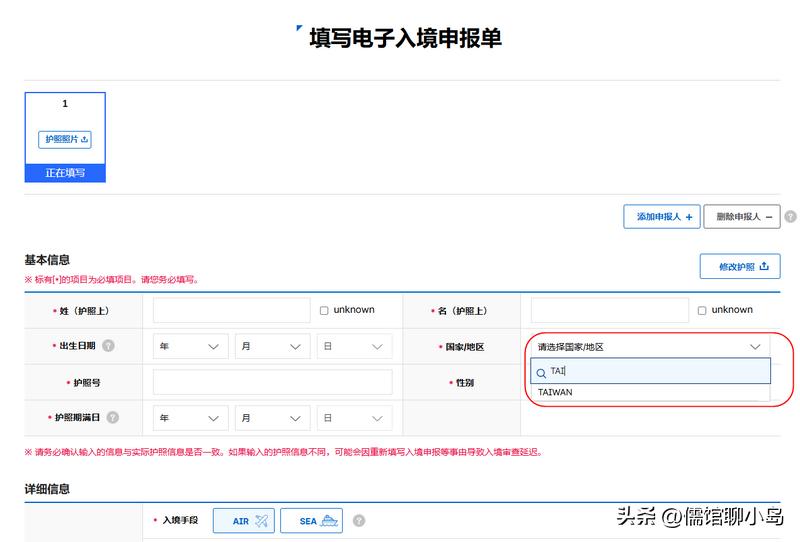Viewport: 800px width, 542px height.
Task: Click the given name input field
Action: pyautogui.click(x=610, y=310)
